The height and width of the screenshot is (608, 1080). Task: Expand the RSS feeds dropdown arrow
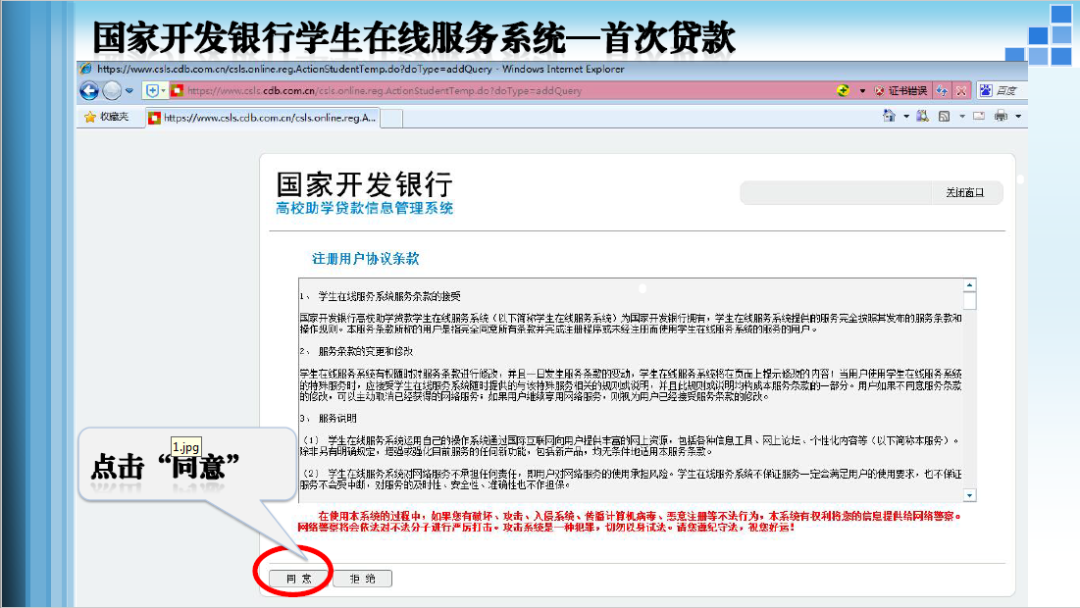coord(962,117)
